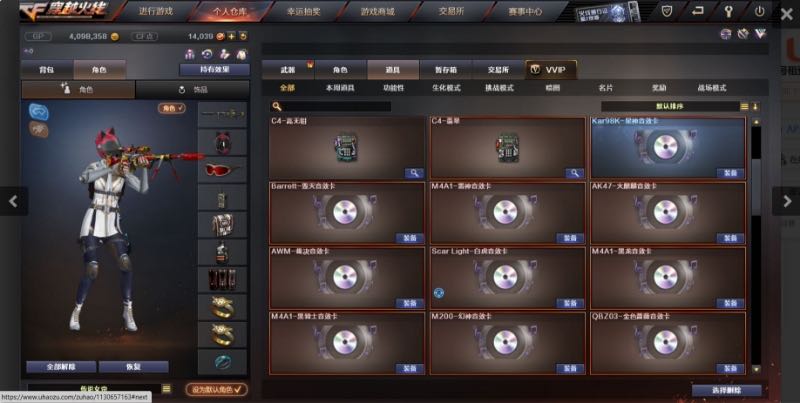Click the blue mask icon above the character

coord(39,112)
